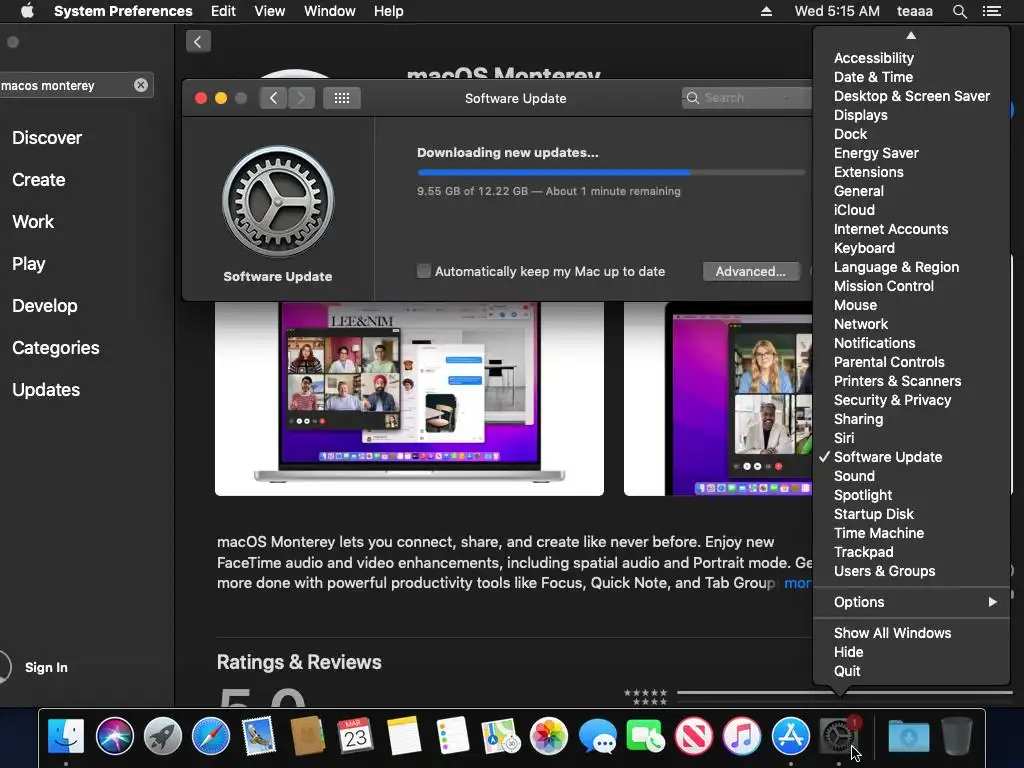The height and width of the screenshot is (768, 1024).
Task: Go forward in Software Update window
Action: point(301,98)
